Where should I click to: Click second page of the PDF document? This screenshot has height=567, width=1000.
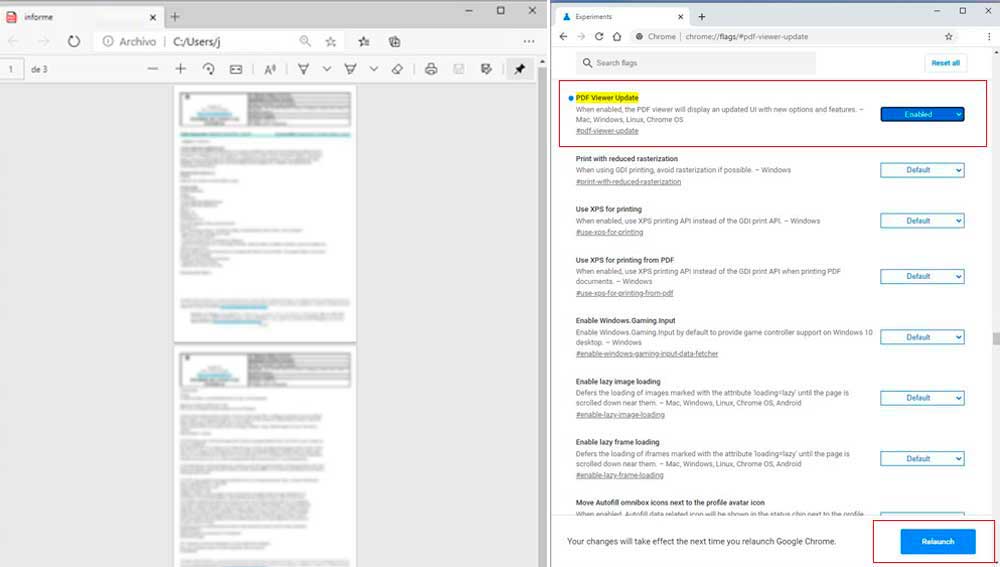coord(265,456)
